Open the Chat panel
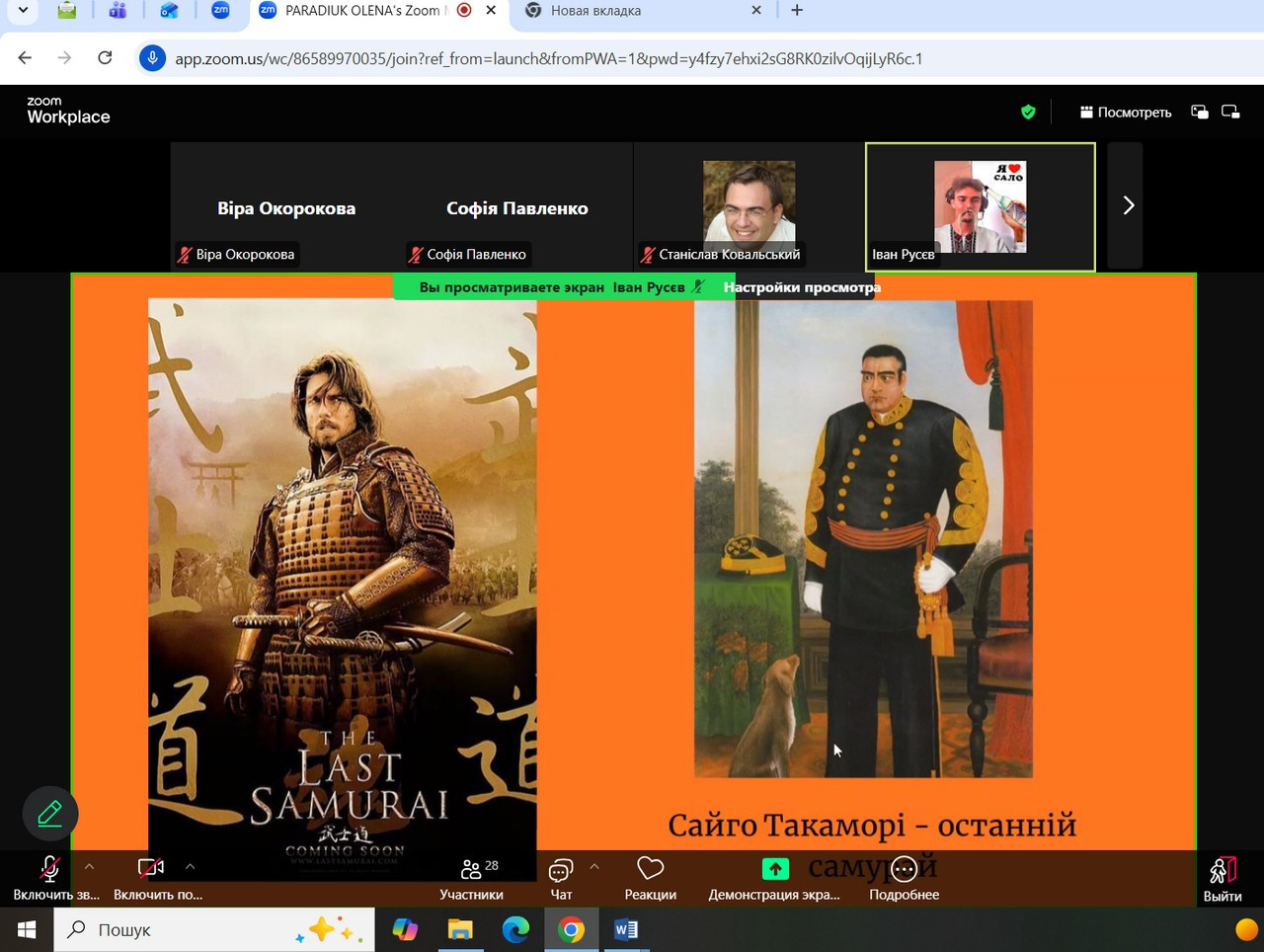 (560, 870)
